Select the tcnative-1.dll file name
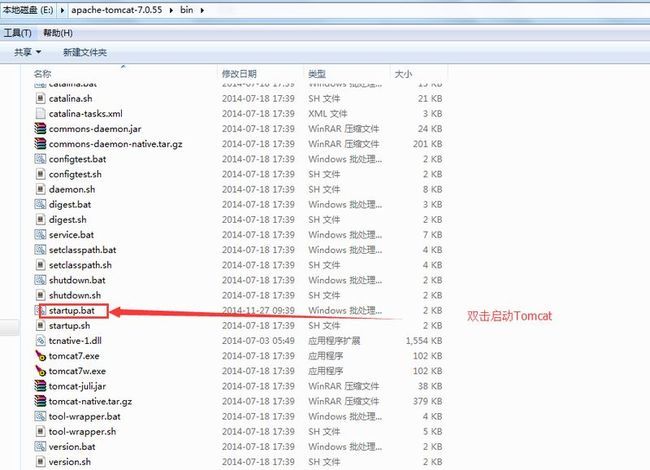The image size is (650, 470). coord(75,341)
